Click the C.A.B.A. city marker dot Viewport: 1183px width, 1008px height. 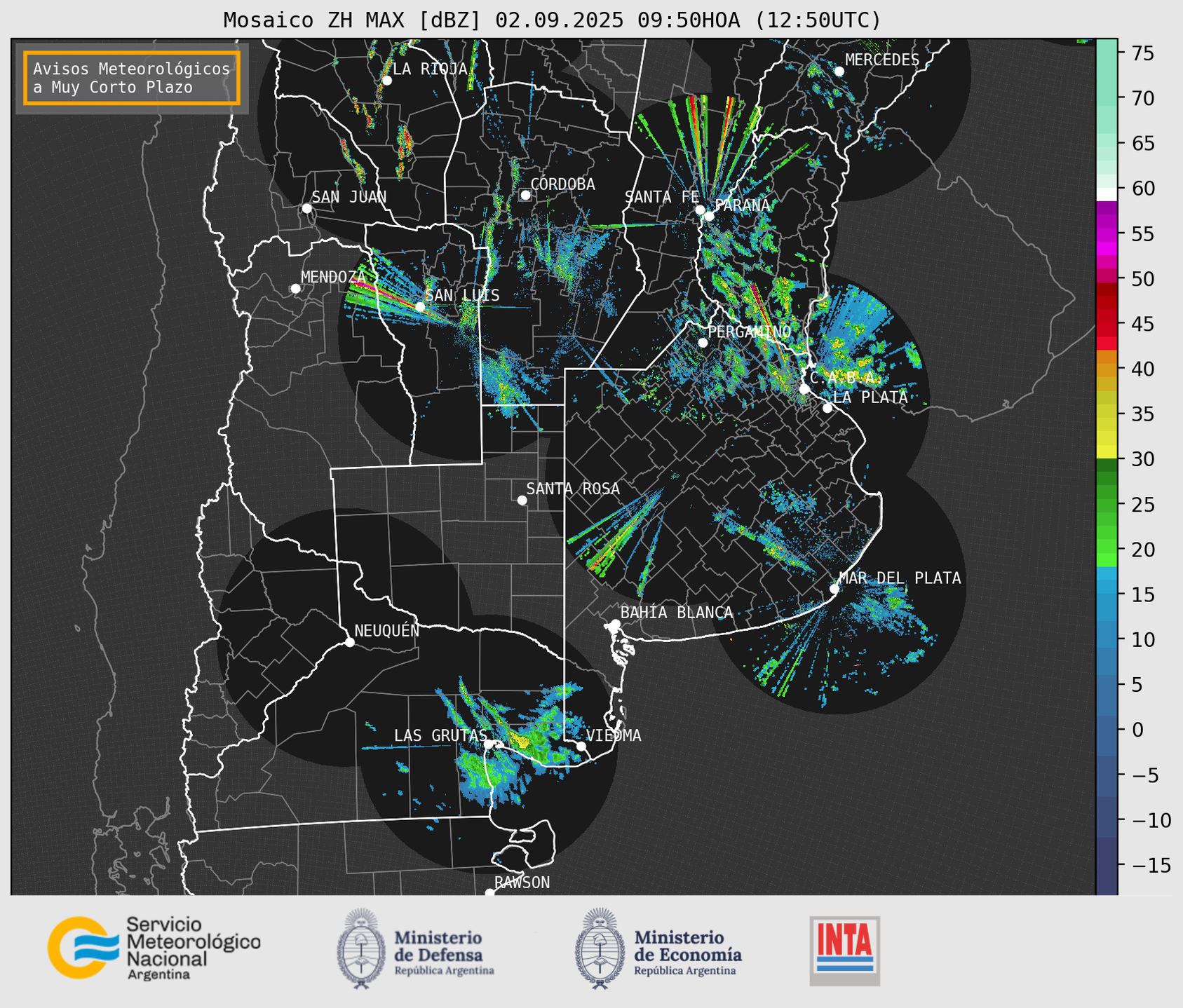point(804,389)
